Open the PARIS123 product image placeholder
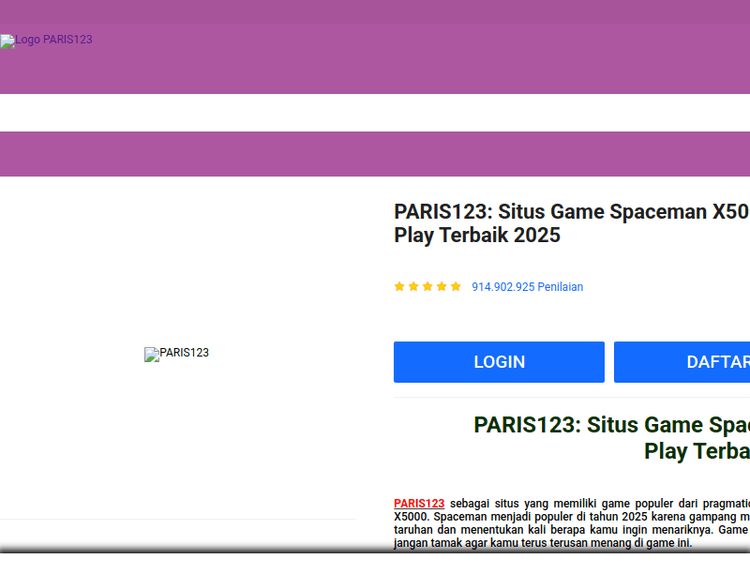The height and width of the screenshot is (563, 750). click(177, 354)
